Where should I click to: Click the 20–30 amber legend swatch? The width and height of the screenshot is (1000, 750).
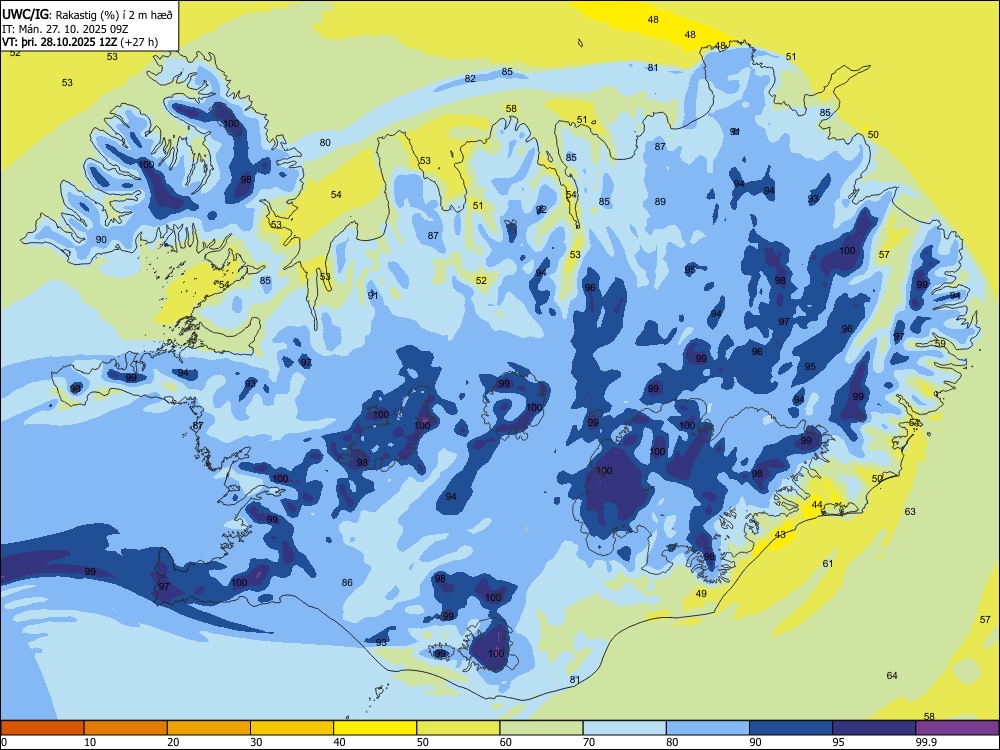tap(209, 728)
